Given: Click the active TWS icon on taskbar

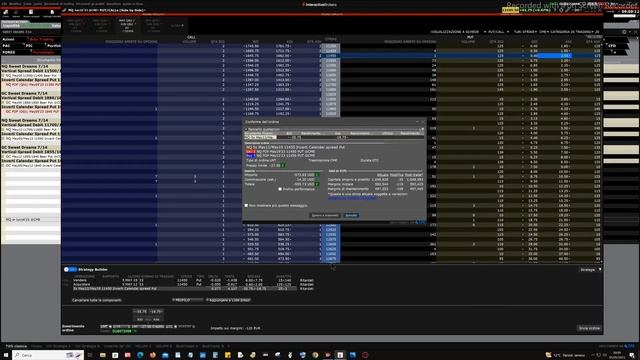Looking at the screenshot, I should [340, 355].
